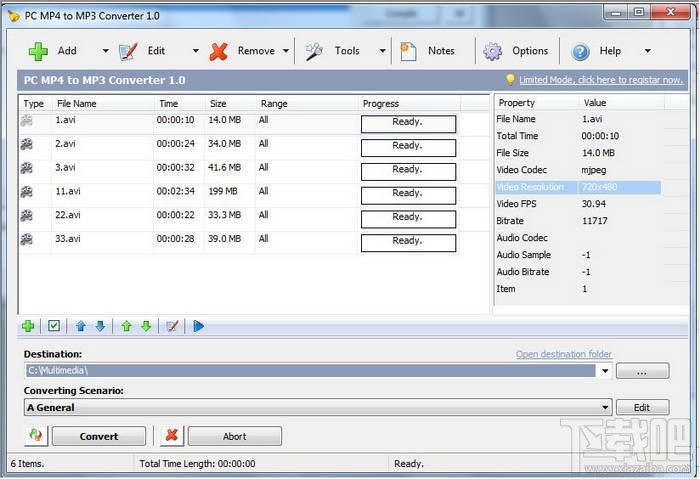Click the film icon for 22.avi row
Screen dimensions: 700x479
pyautogui.click(x=27, y=216)
